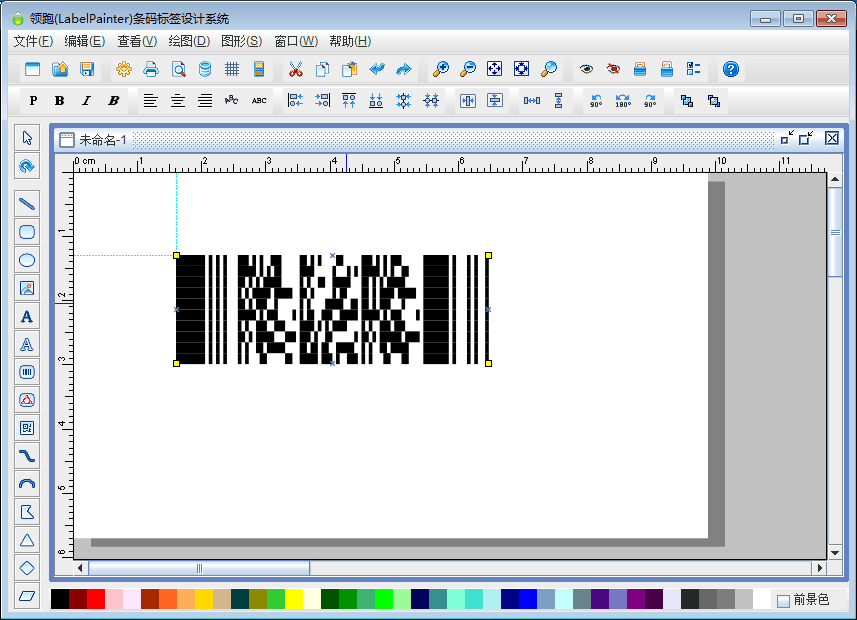This screenshot has height=620, width=857.
Task: Click the vertical scrollbar down arrow
Action: pyautogui.click(x=835, y=553)
